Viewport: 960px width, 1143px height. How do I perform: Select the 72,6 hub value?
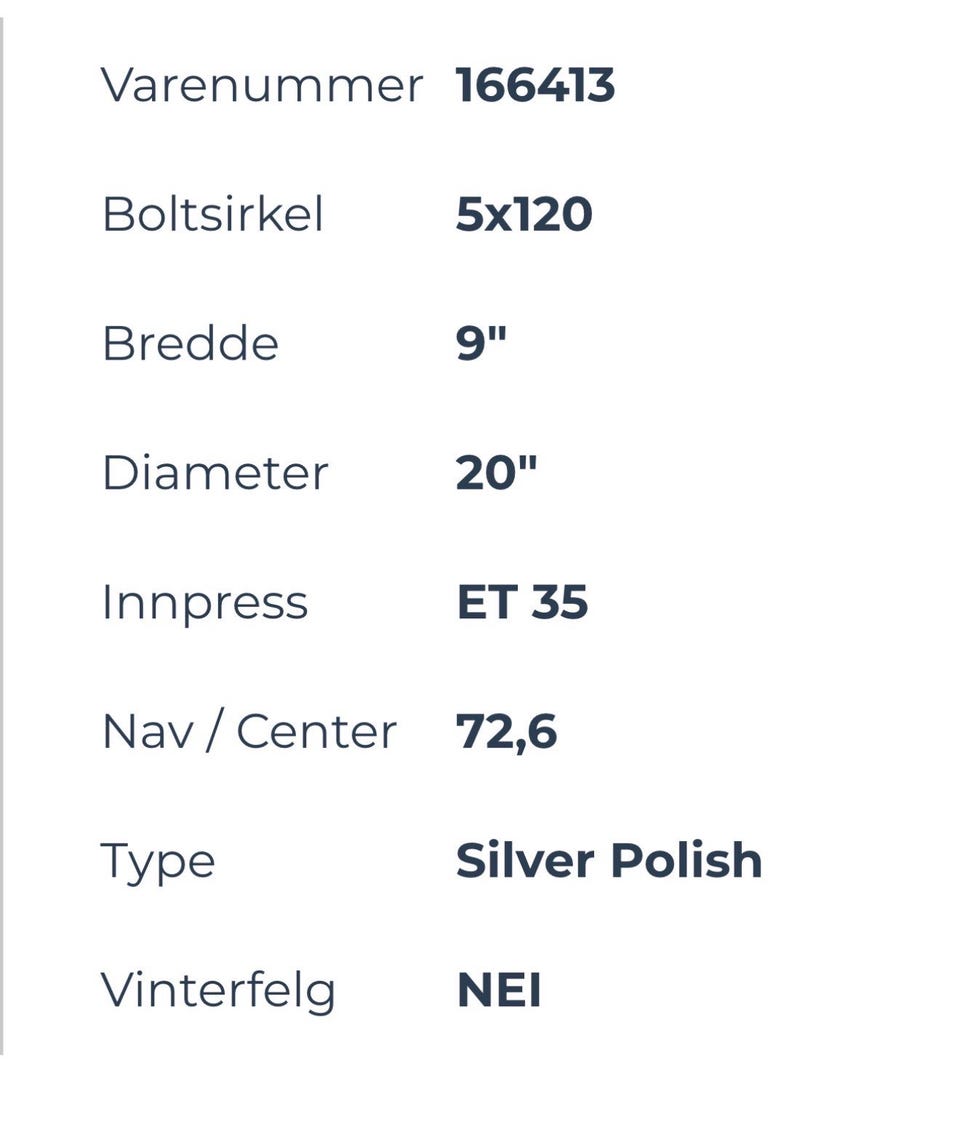(506, 732)
